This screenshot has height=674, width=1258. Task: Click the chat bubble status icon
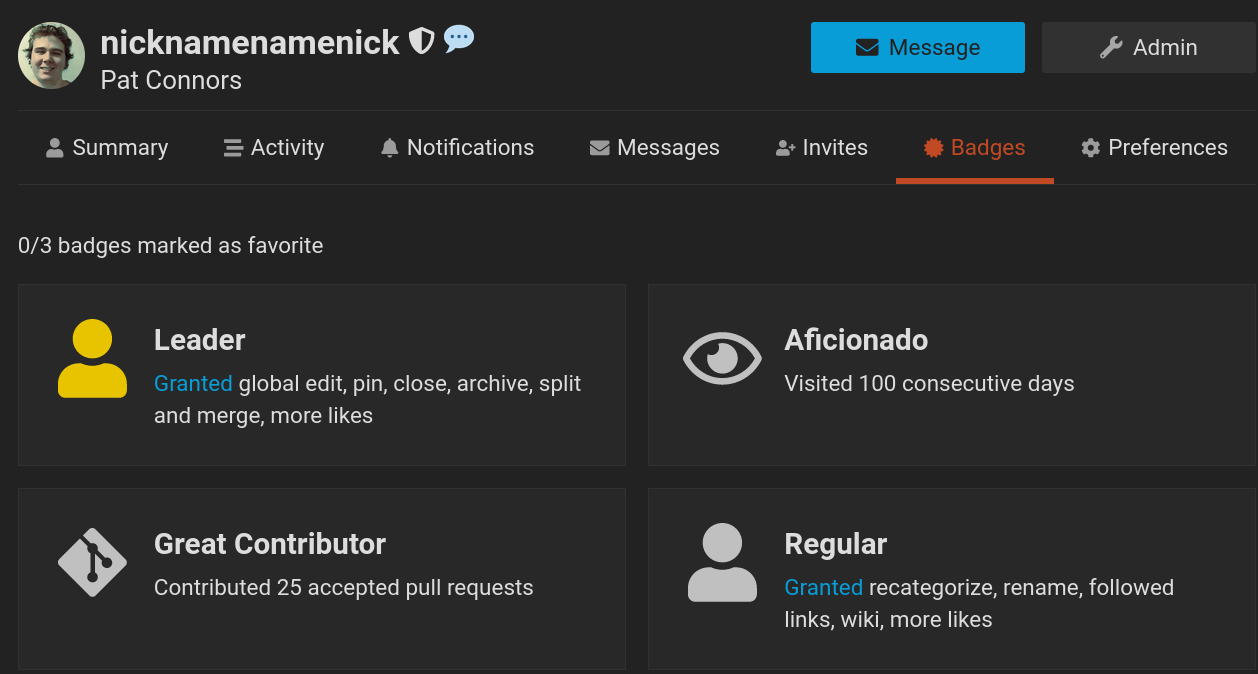click(459, 40)
